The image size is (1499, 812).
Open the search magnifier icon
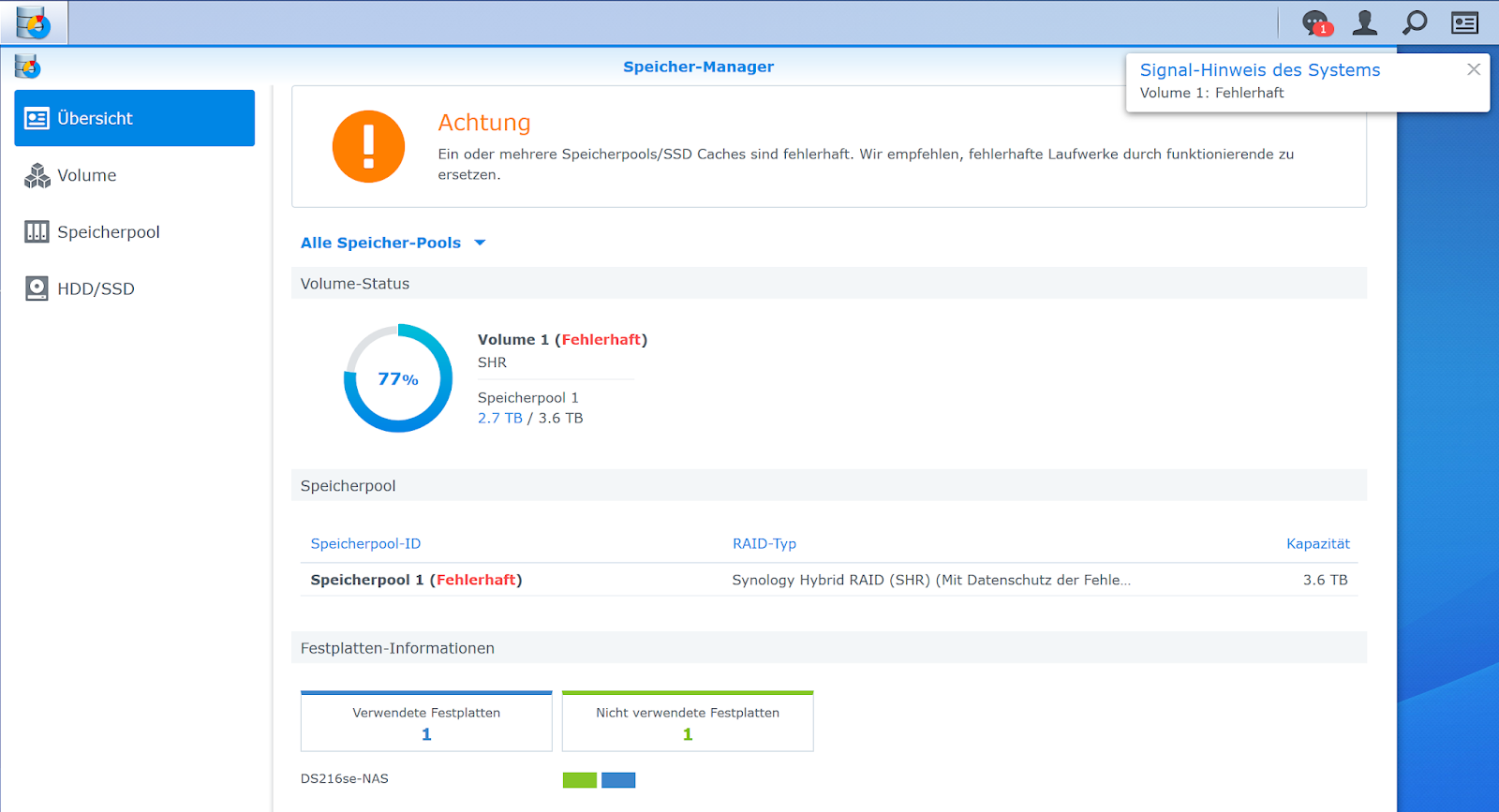pyautogui.click(x=1415, y=22)
